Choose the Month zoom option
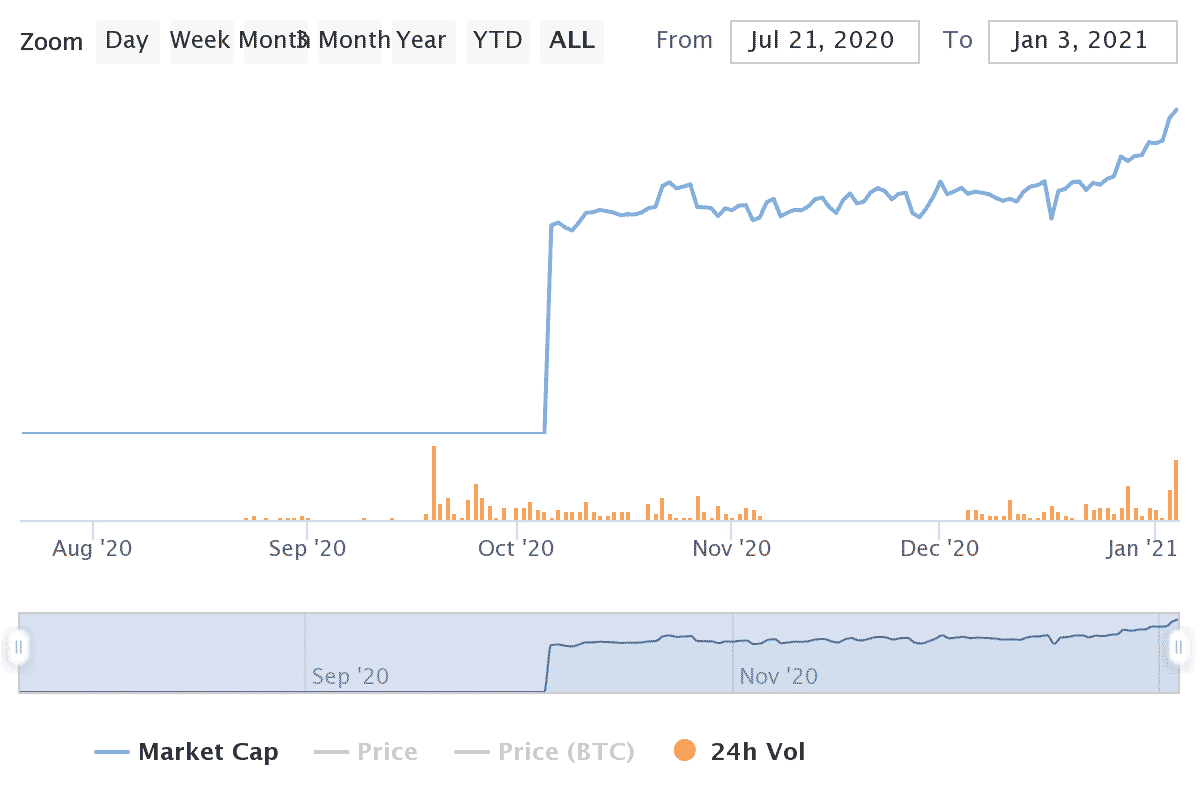The image size is (1200, 800). coord(274,41)
